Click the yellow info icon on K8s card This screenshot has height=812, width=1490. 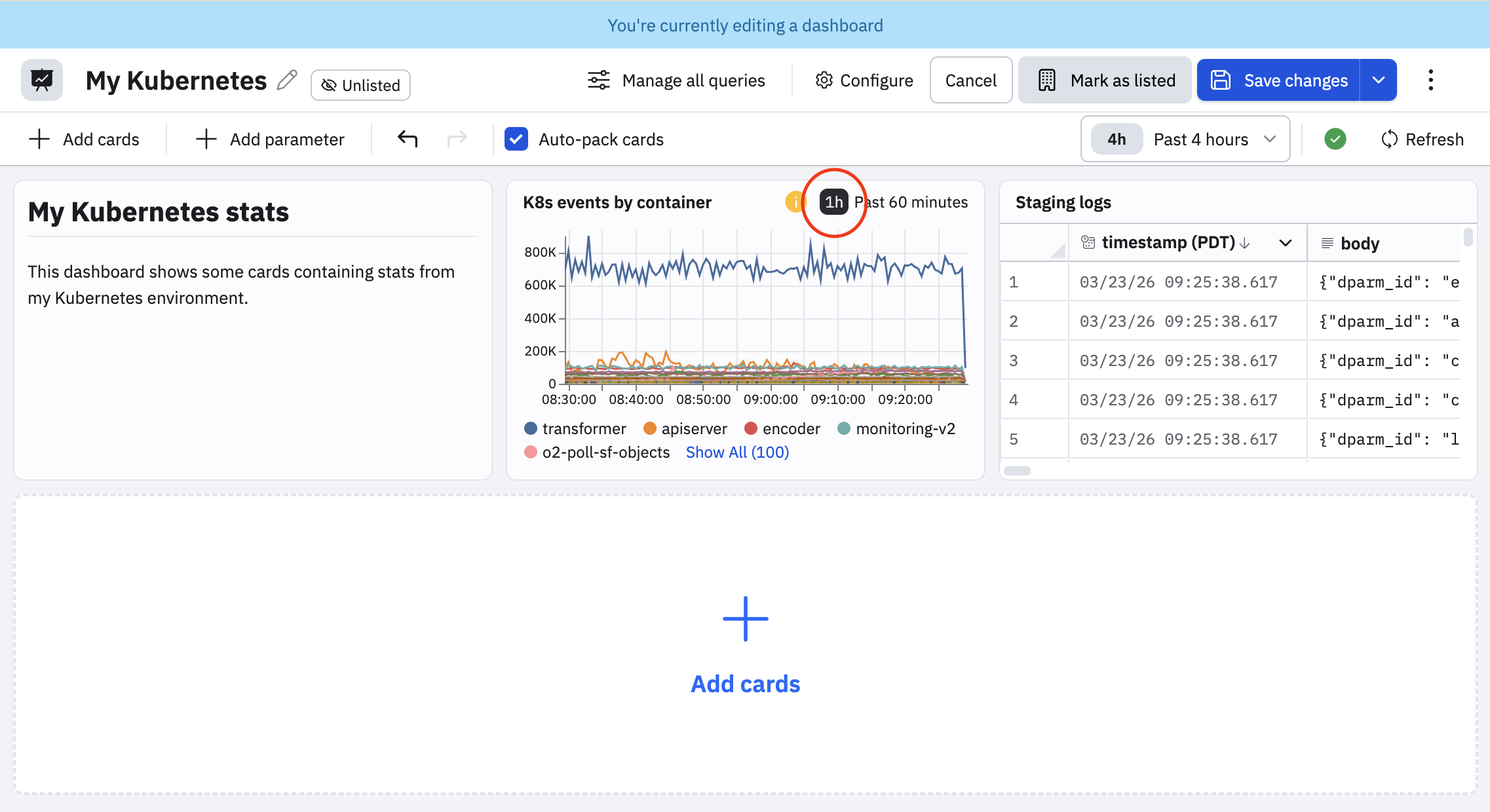pos(795,202)
